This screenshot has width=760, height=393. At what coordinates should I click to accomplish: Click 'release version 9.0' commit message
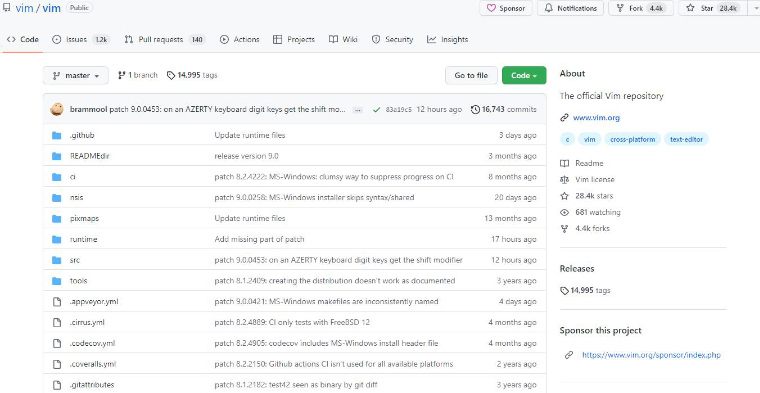(x=246, y=156)
